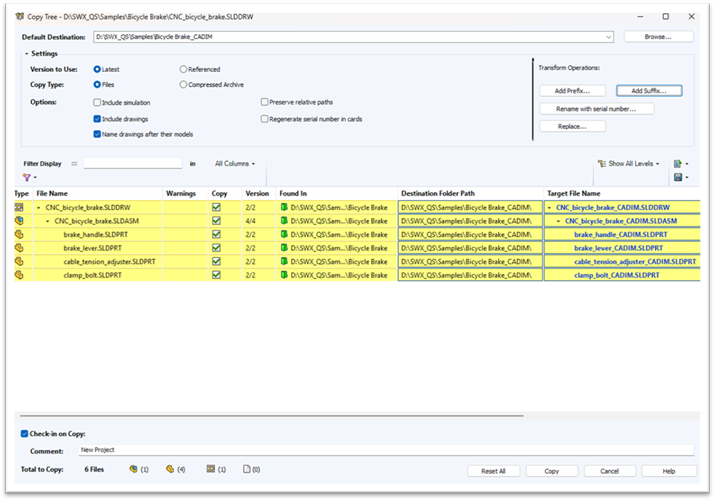This screenshot has width=716, height=501.
Task: Toggle Check-in on Copy checkbox
Action: coord(24,433)
